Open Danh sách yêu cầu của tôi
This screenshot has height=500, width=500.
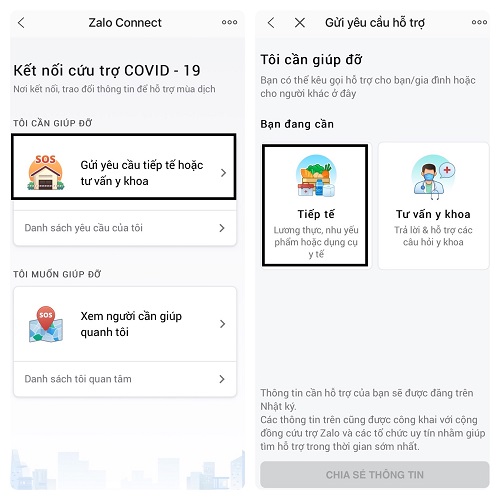[x=125, y=228]
